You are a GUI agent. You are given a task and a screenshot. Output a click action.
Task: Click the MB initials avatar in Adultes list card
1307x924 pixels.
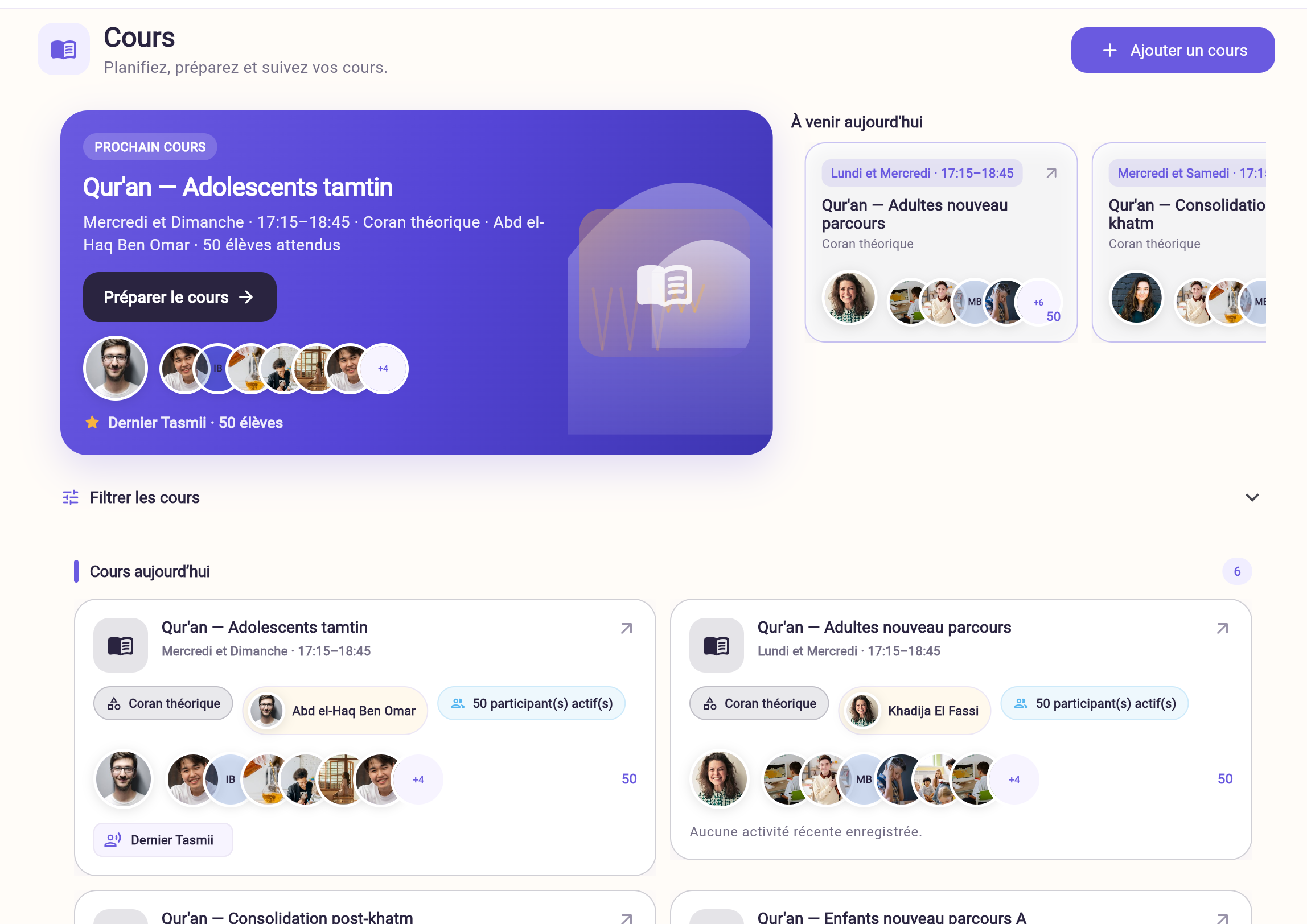point(864,779)
